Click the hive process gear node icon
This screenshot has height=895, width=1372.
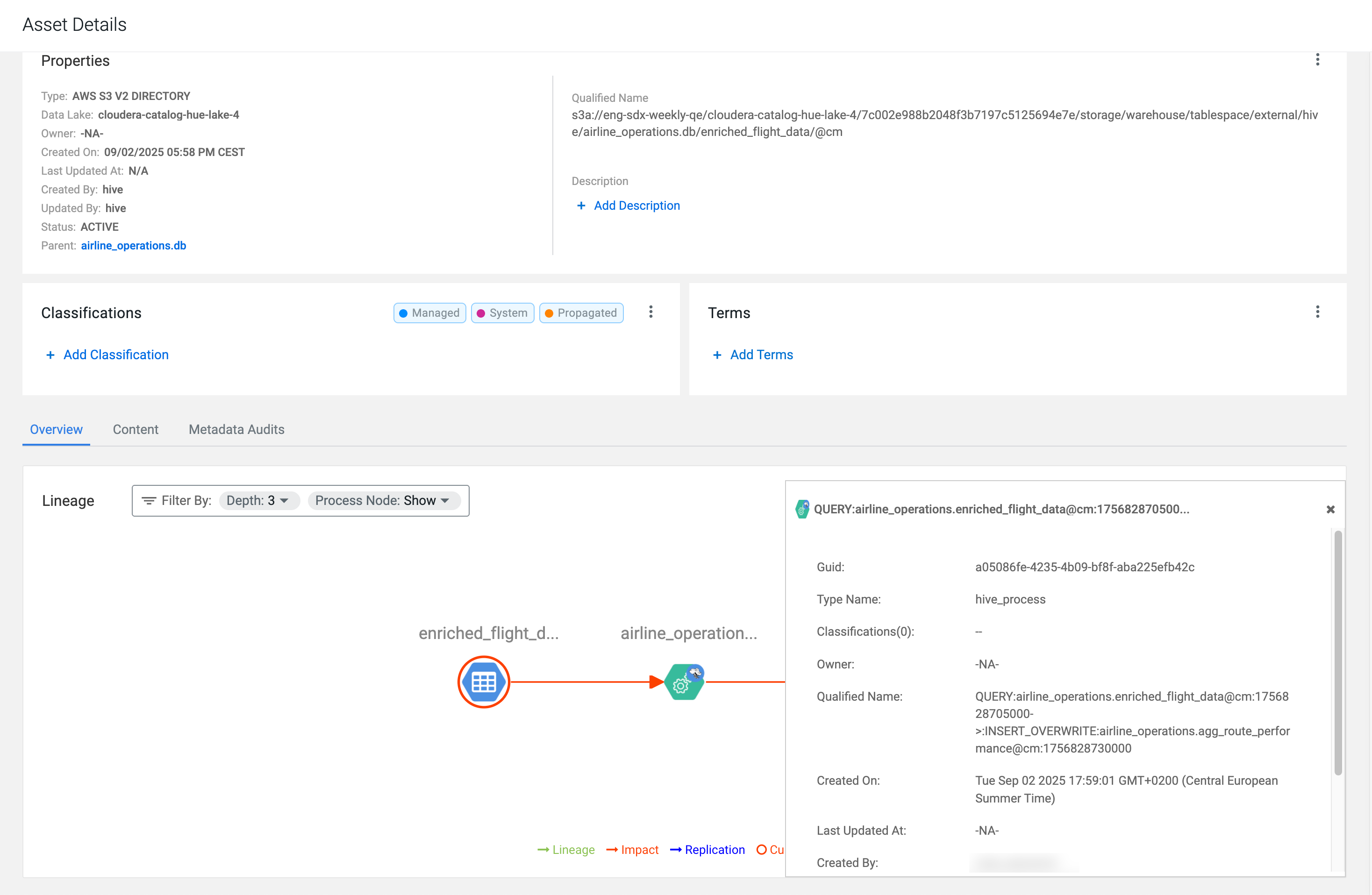683,683
